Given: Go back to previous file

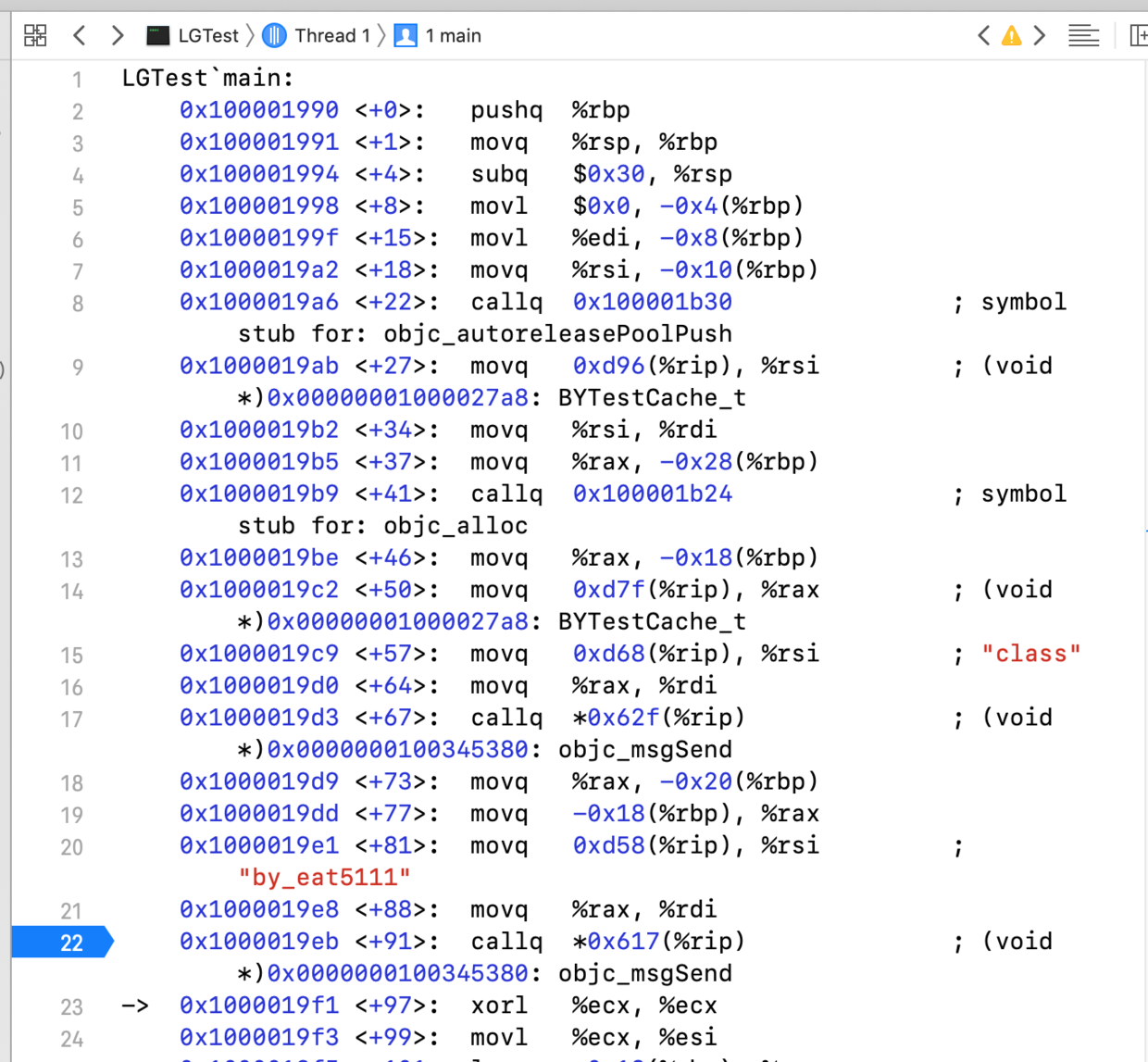Looking at the screenshot, I should [x=80, y=36].
